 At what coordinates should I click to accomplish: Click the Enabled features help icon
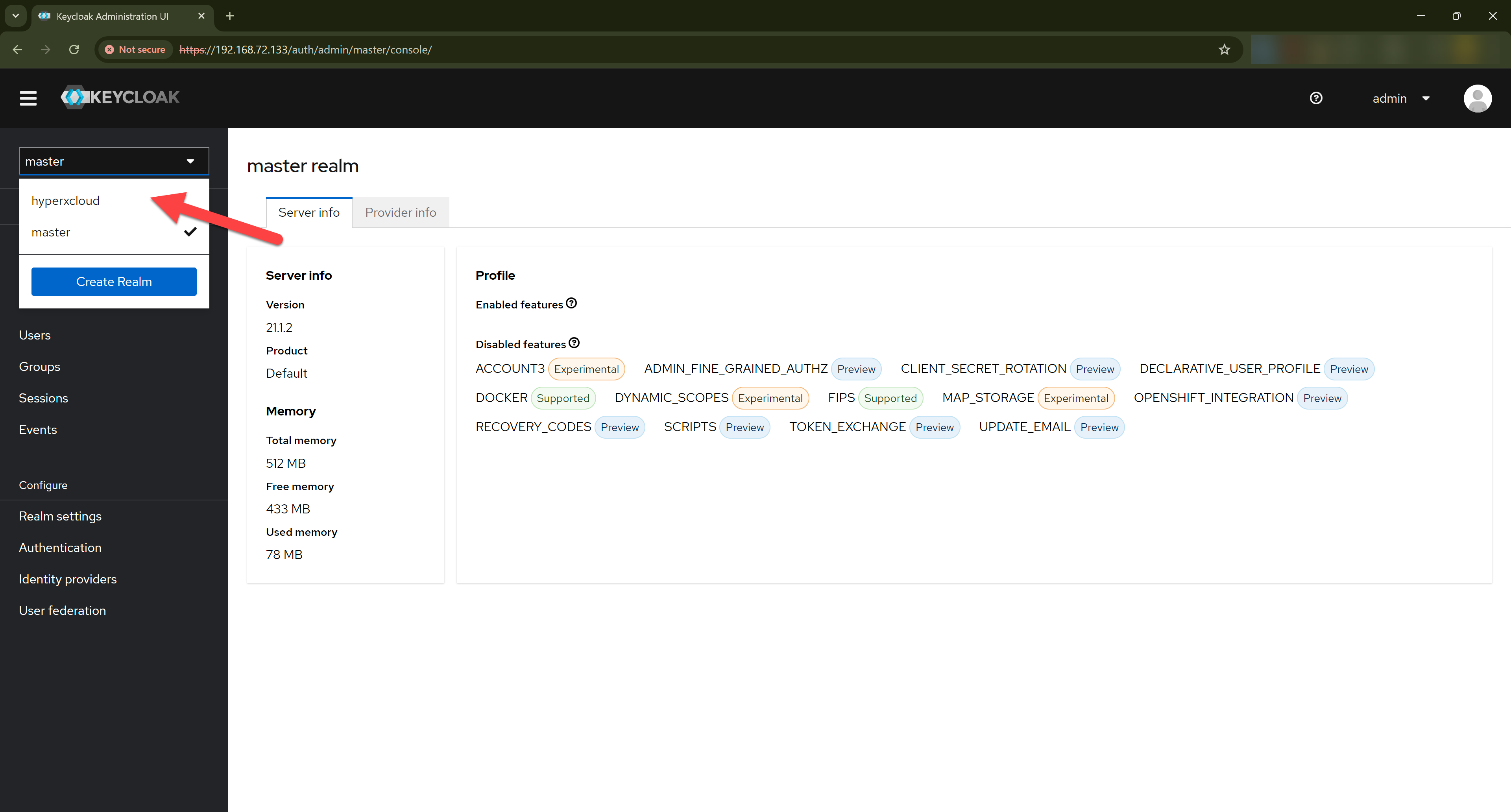(571, 303)
